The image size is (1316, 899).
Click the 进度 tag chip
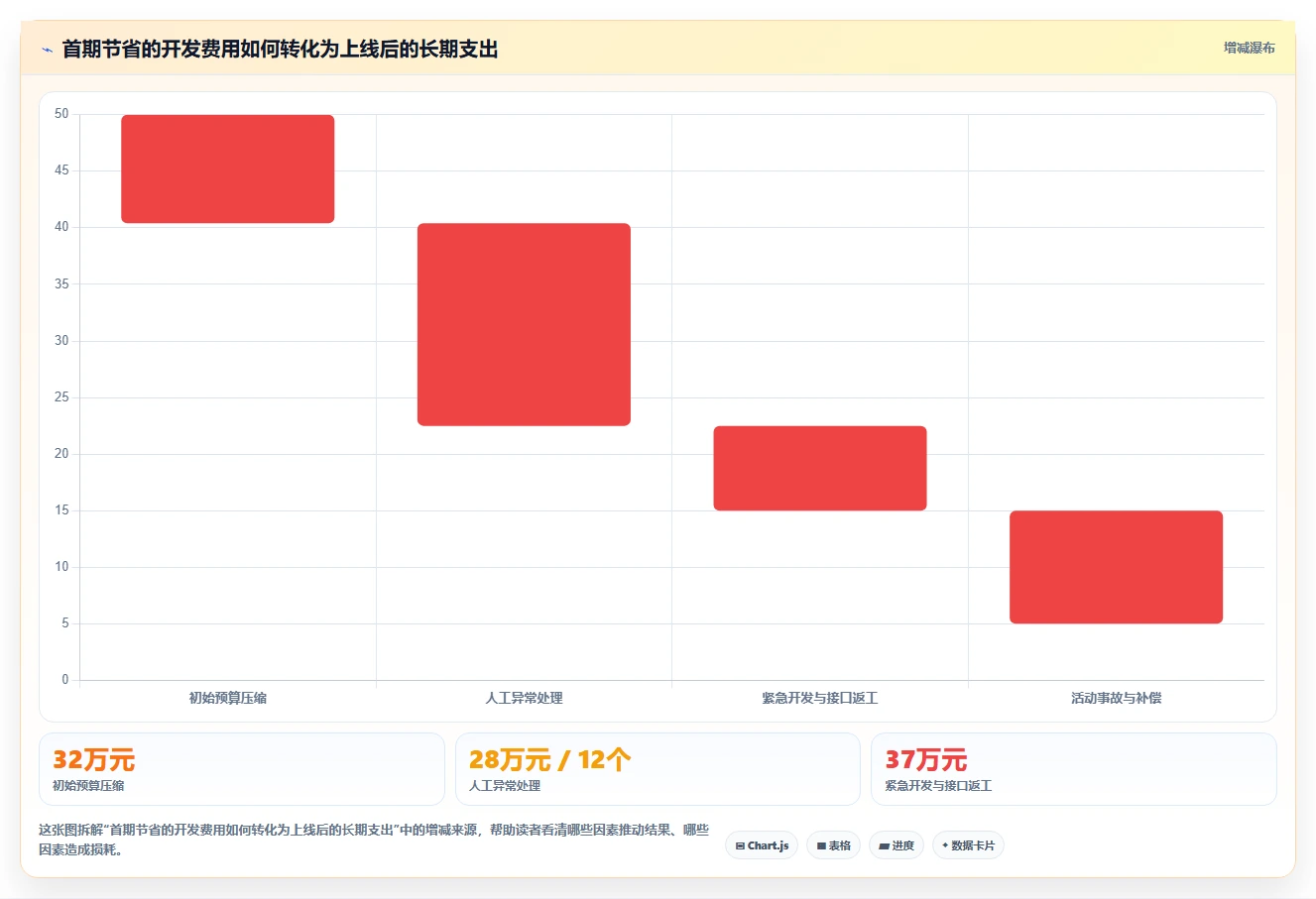click(897, 845)
